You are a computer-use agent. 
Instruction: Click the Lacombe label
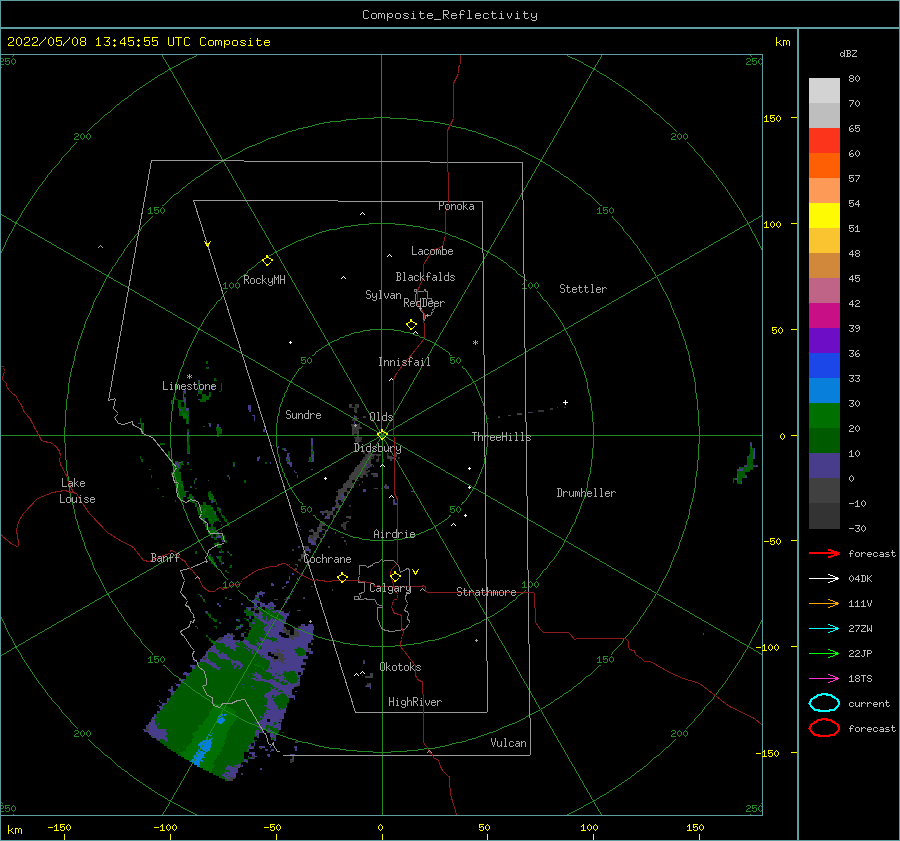coord(432,251)
